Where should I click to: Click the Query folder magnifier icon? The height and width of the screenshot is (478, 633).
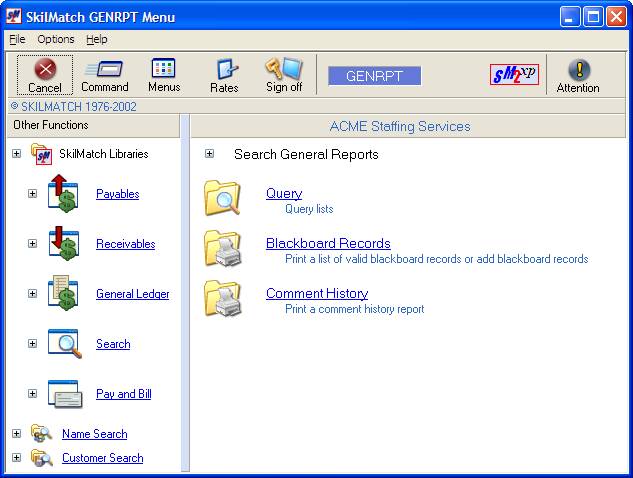click(x=223, y=198)
